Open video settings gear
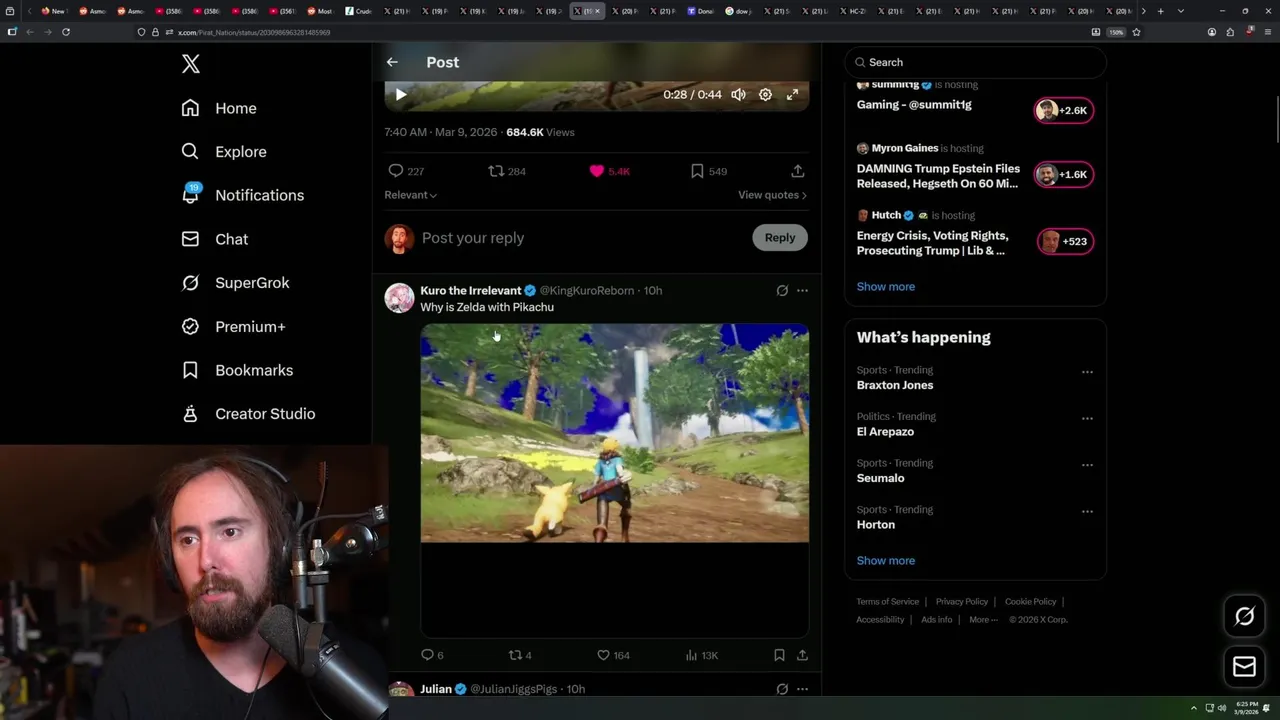Screen dimensions: 1280x720 [x=765, y=95]
